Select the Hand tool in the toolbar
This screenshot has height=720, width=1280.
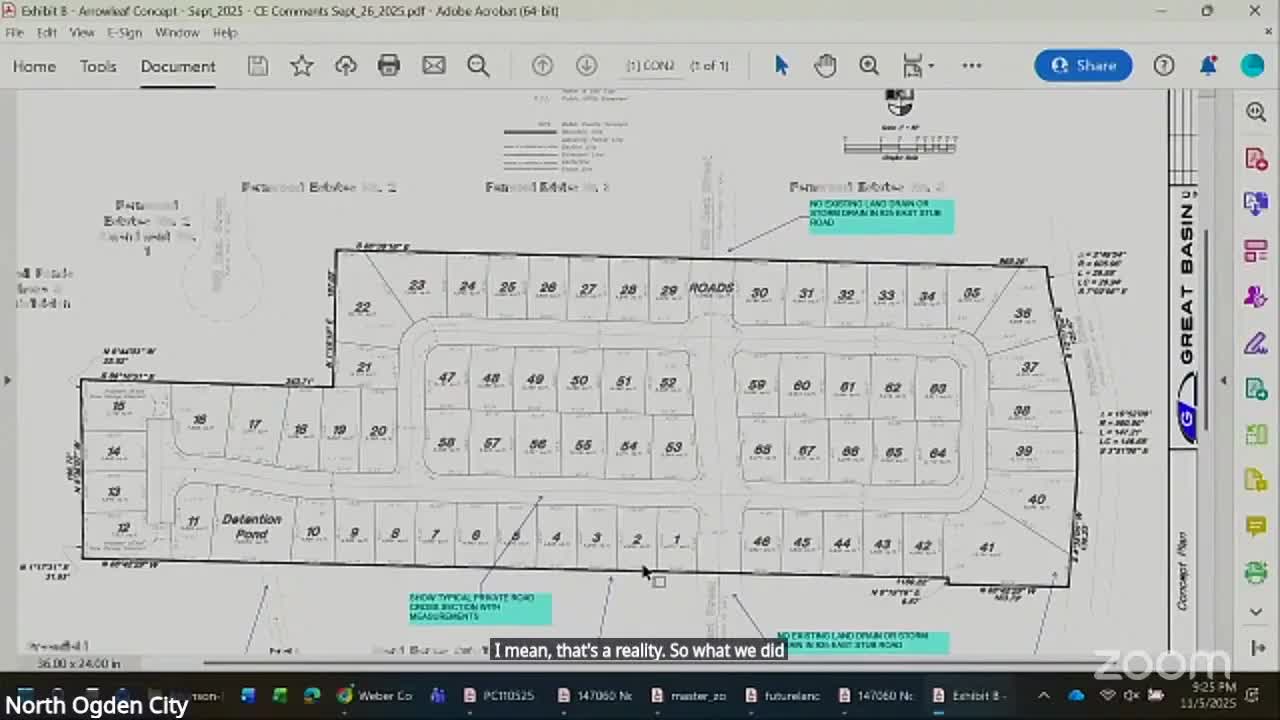pyautogui.click(x=825, y=65)
